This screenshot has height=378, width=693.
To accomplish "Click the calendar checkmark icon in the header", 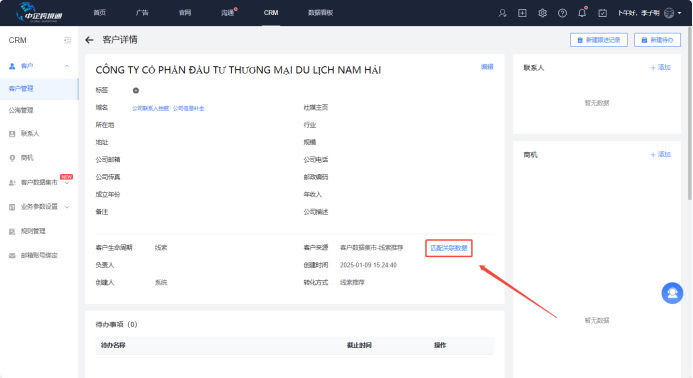I will (x=602, y=13).
